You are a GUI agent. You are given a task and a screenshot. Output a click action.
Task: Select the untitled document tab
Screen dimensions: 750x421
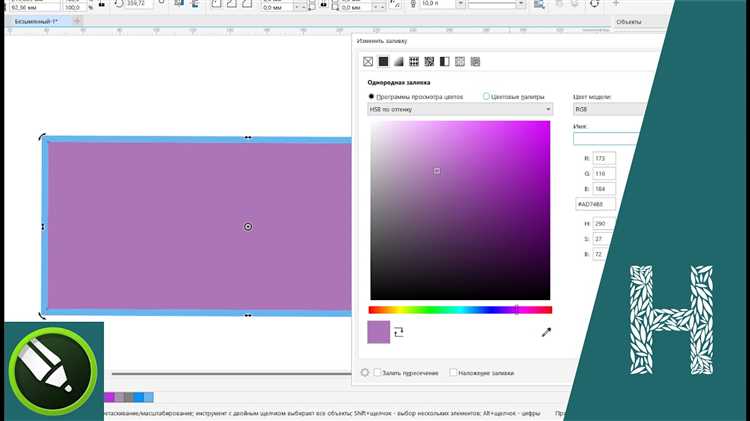[36, 22]
